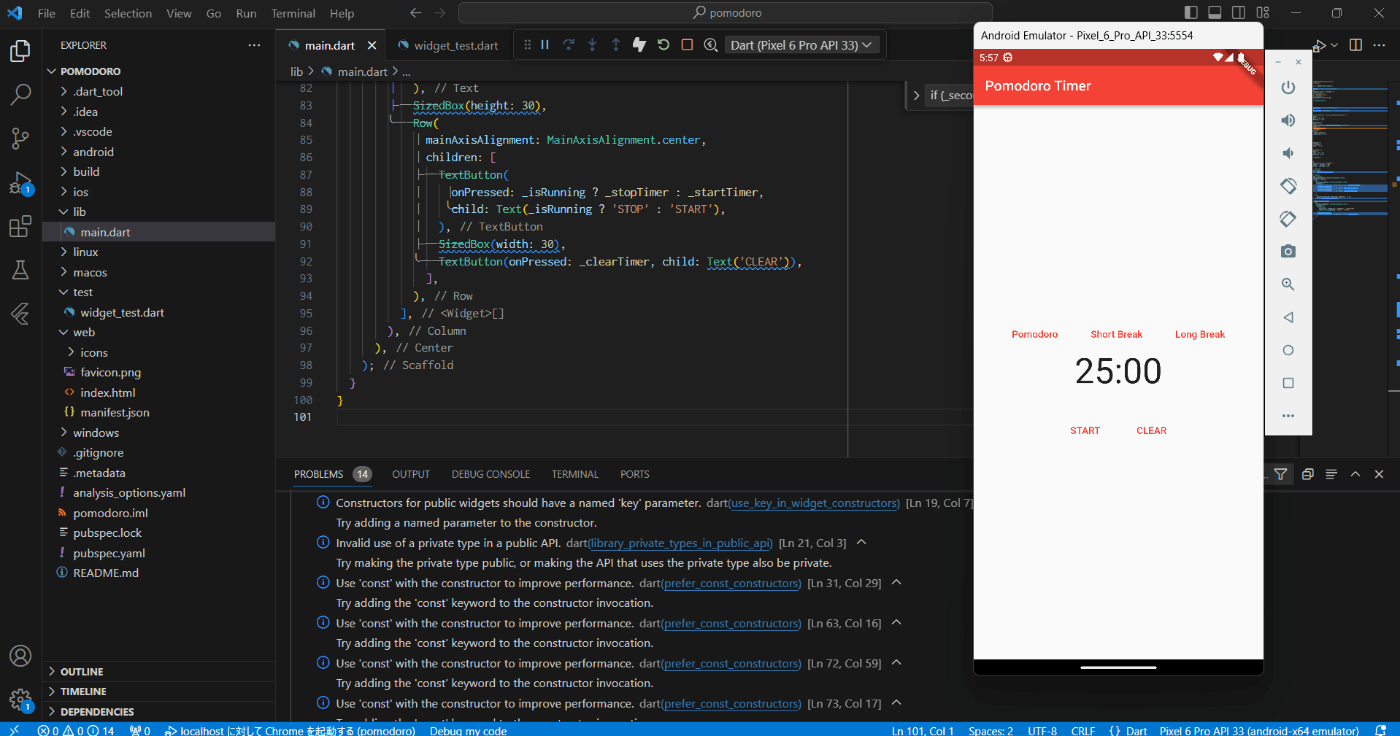Viewport: 1400px width, 736px height.
Task: Open editor More Actions ellipsis
Action: tap(1380, 45)
